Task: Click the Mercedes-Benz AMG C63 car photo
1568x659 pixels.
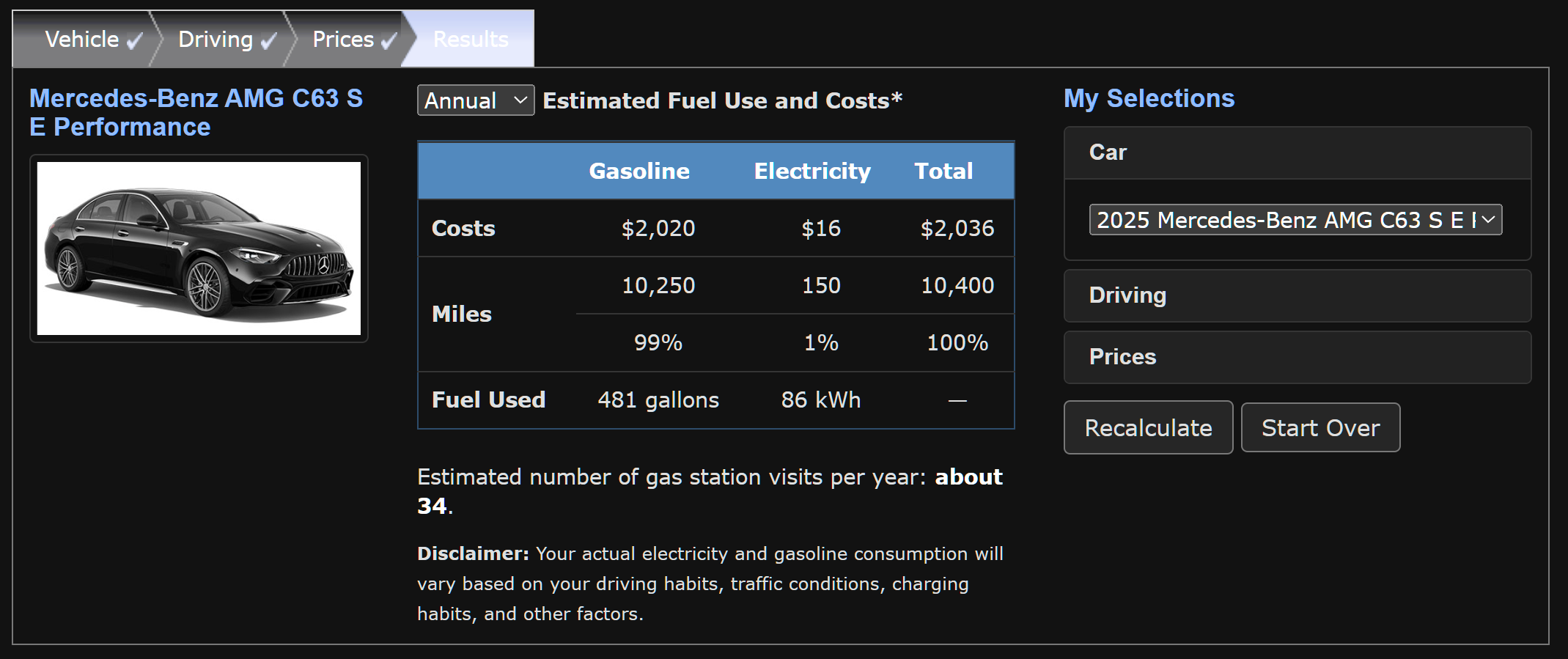Action: pos(199,248)
